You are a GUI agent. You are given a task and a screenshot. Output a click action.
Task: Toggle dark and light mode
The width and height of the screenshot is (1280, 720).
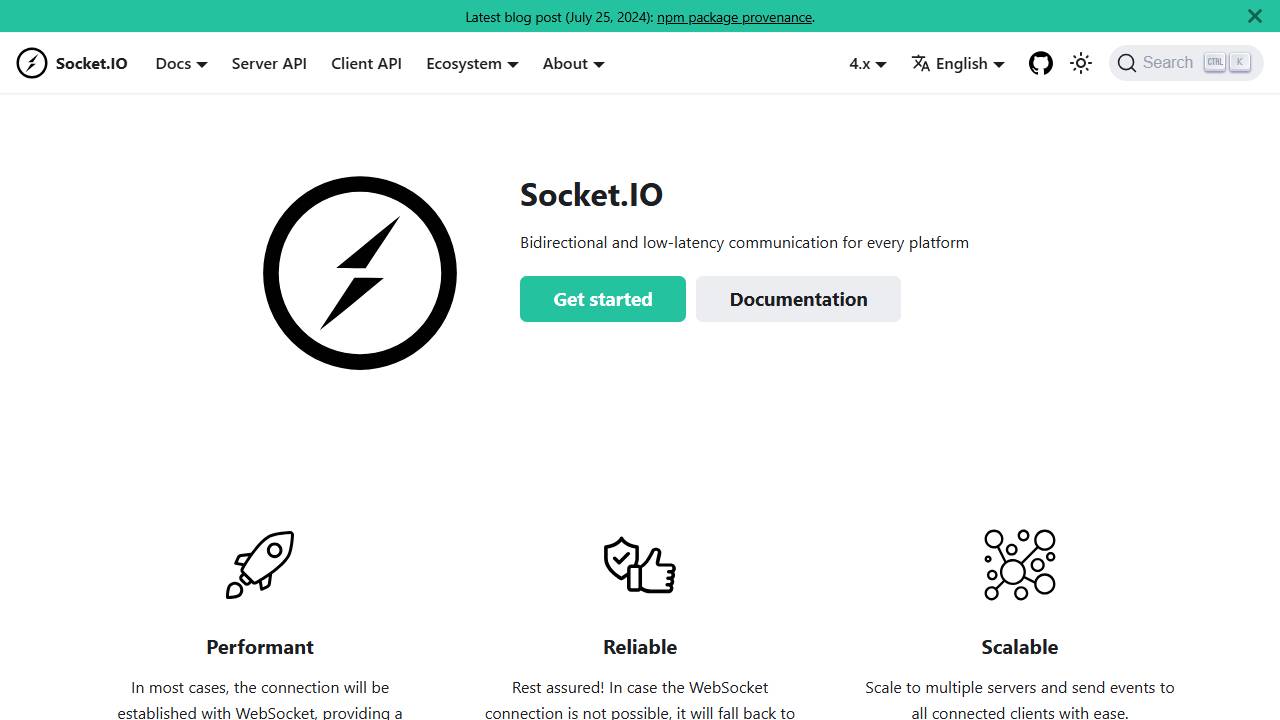(x=1081, y=64)
